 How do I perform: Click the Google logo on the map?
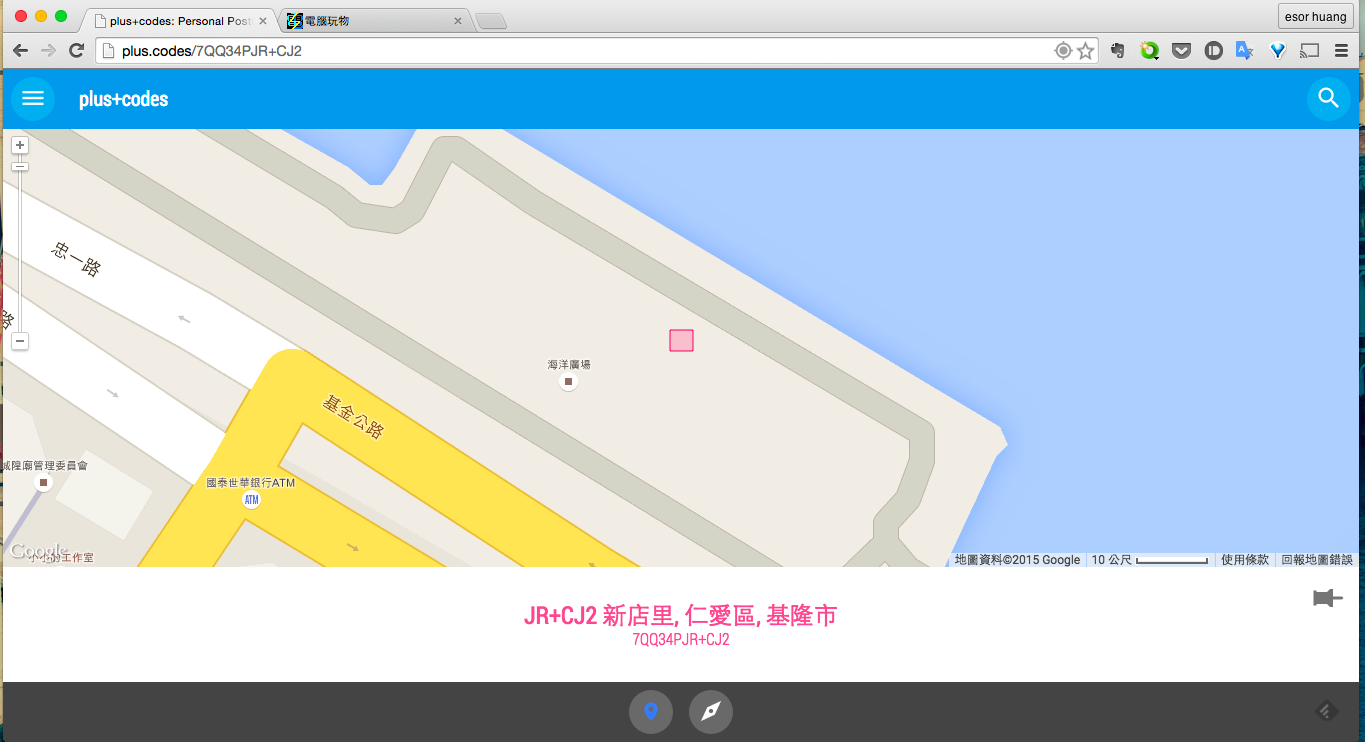pyautogui.click(x=39, y=551)
